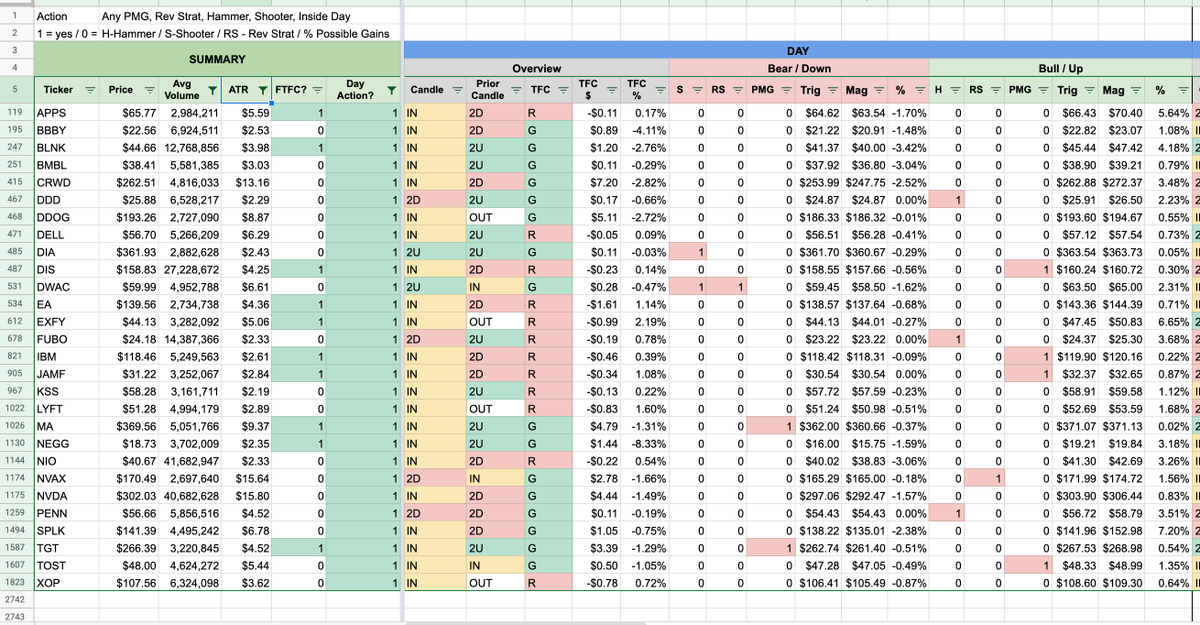Click the price cell $369.56
Viewport: 1200px width, 625px height.
[x=129, y=426]
